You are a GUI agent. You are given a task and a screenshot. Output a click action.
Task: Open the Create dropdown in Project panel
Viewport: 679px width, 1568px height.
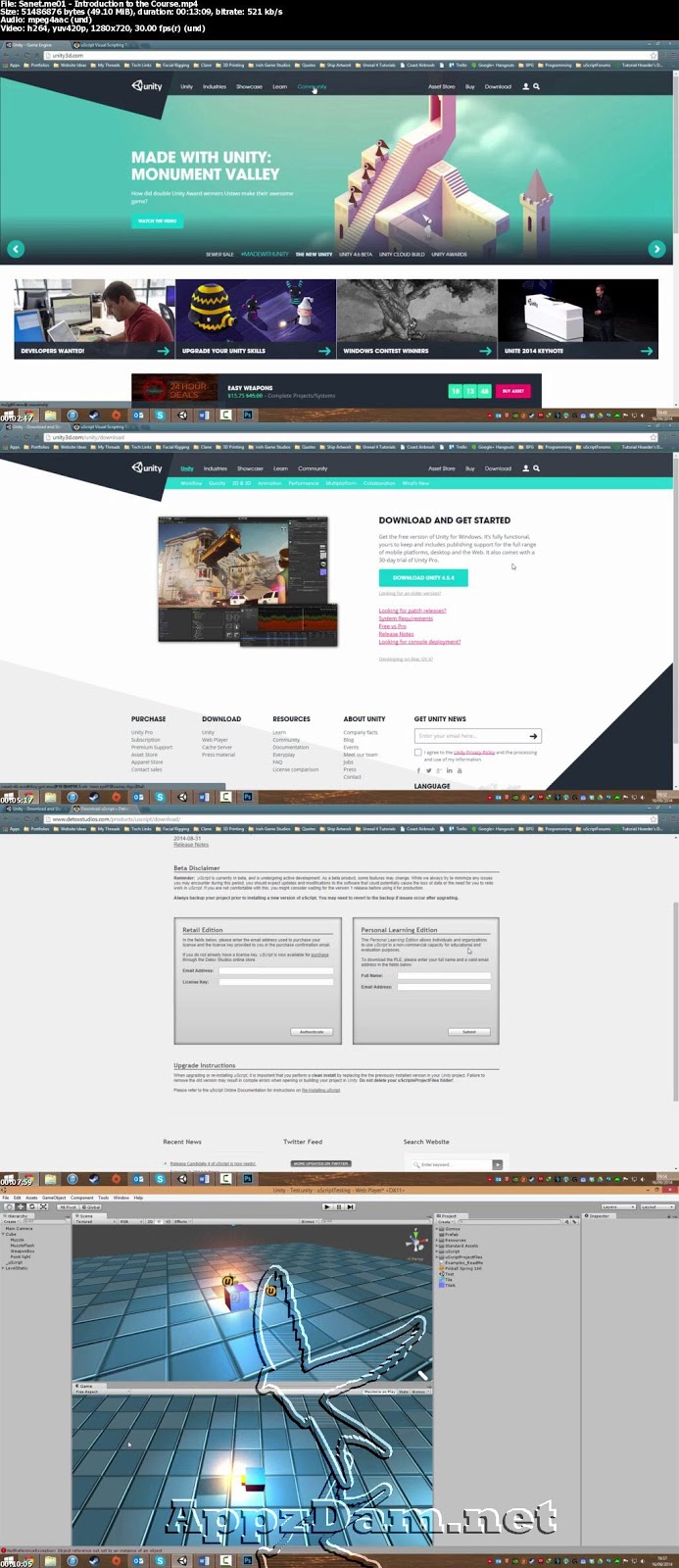pyautogui.click(x=445, y=1222)
